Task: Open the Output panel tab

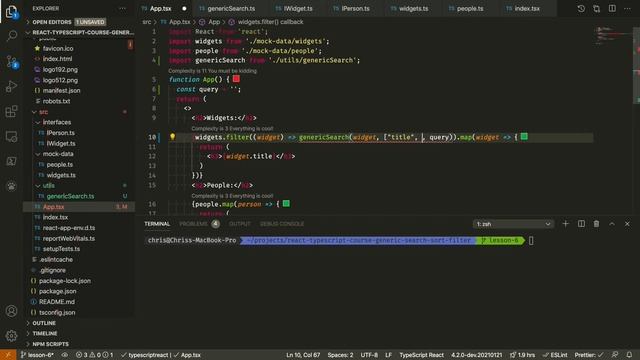Action: [240, 224]
